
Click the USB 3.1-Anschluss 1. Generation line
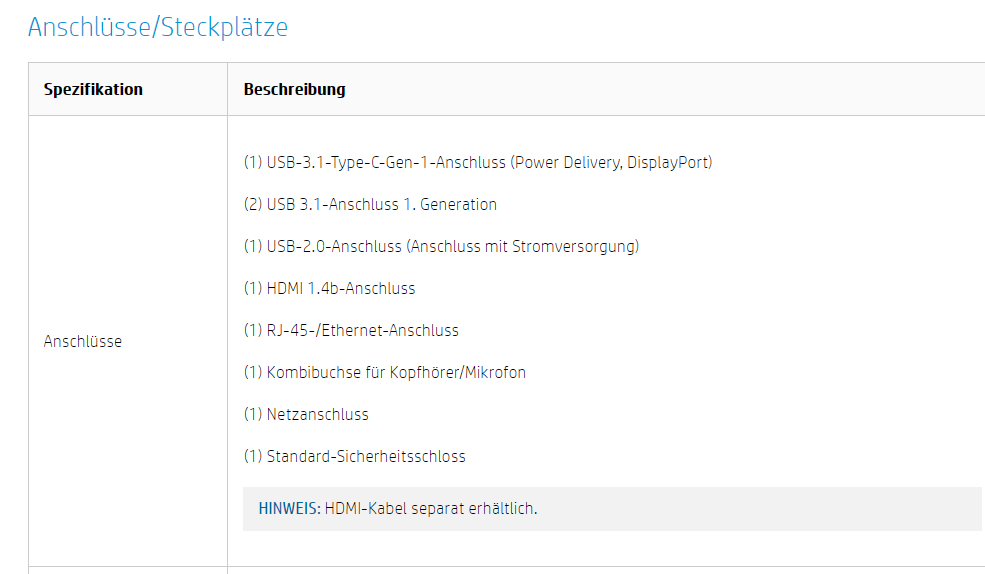[381, 204]
